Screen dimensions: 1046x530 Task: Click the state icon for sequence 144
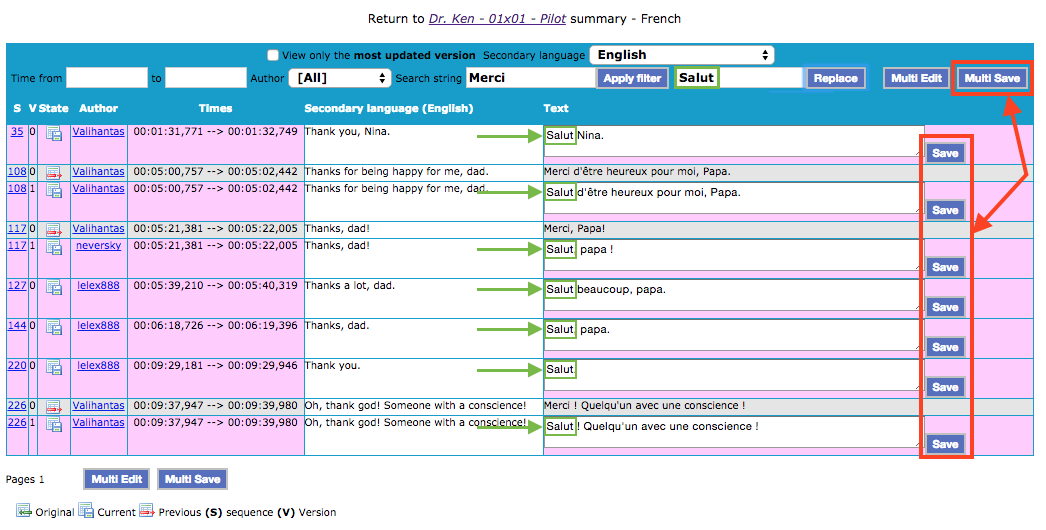click(54, 327)
